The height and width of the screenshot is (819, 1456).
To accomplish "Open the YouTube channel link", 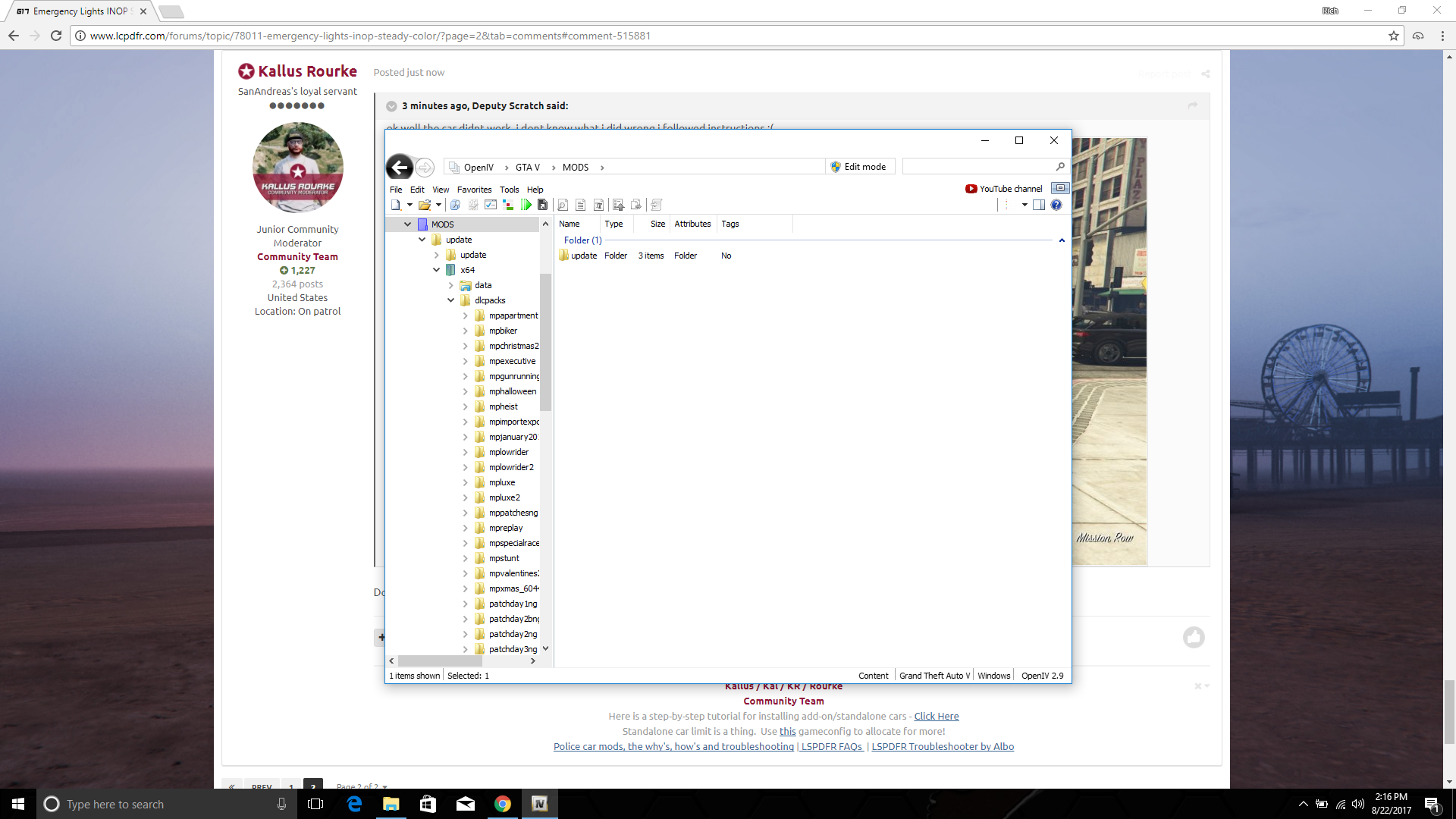I will [x=1004, y=189].
